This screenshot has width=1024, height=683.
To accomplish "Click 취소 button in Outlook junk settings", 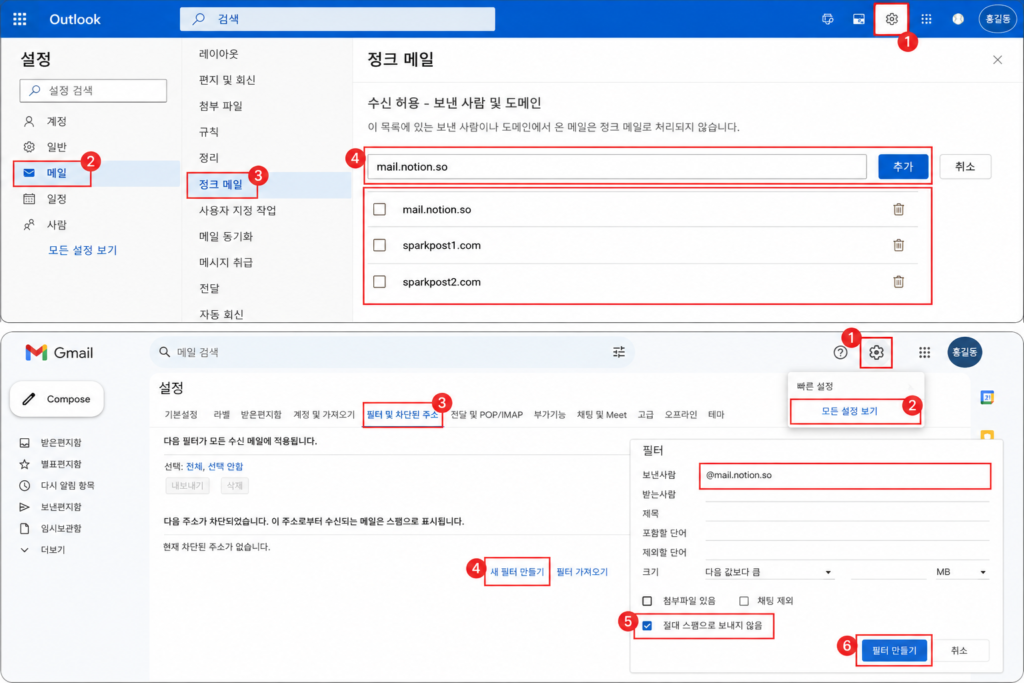I will point(965,167).
